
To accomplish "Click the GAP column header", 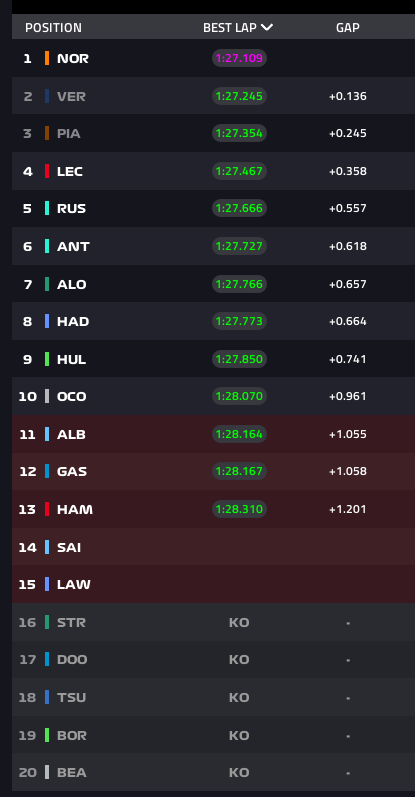I will point(348,27).
